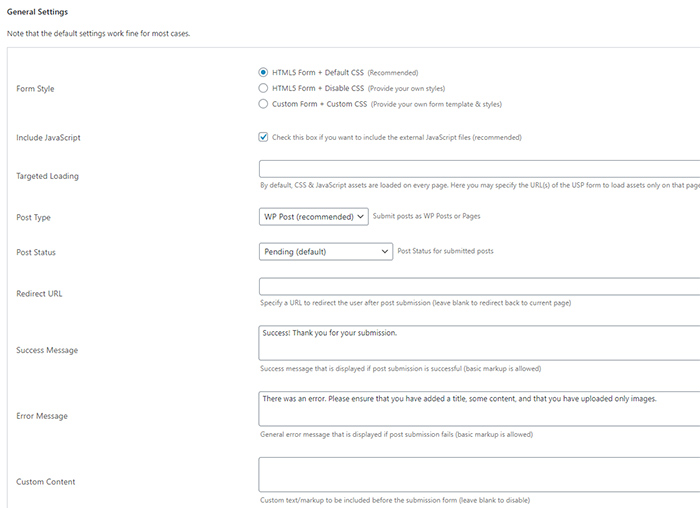This screenshot has width=700, height=508.
Task: Uncheck the Include JavaScript checkbox
Action: tap(263, 137)
